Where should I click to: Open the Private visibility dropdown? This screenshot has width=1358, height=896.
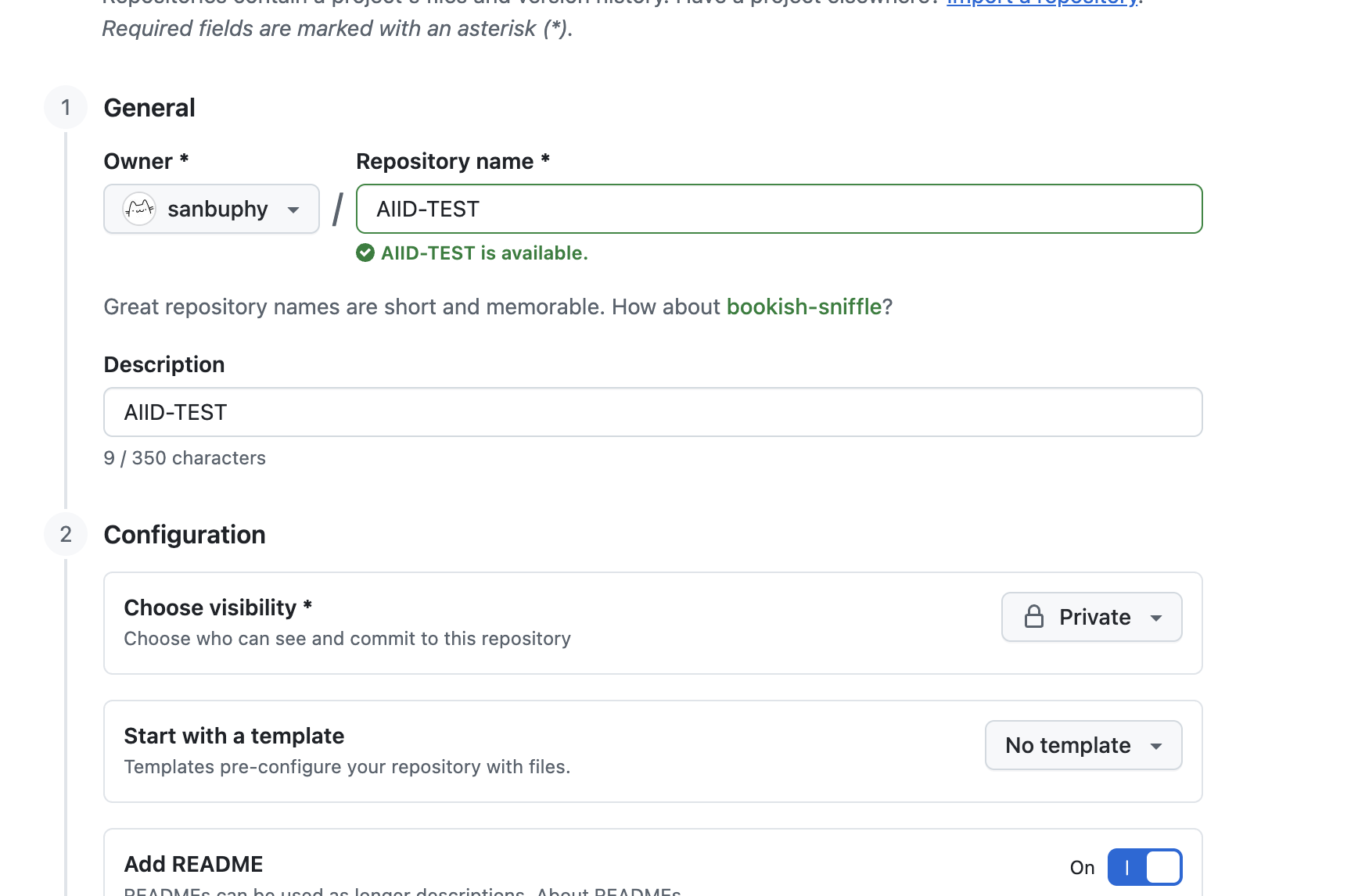click(1091, 617)
